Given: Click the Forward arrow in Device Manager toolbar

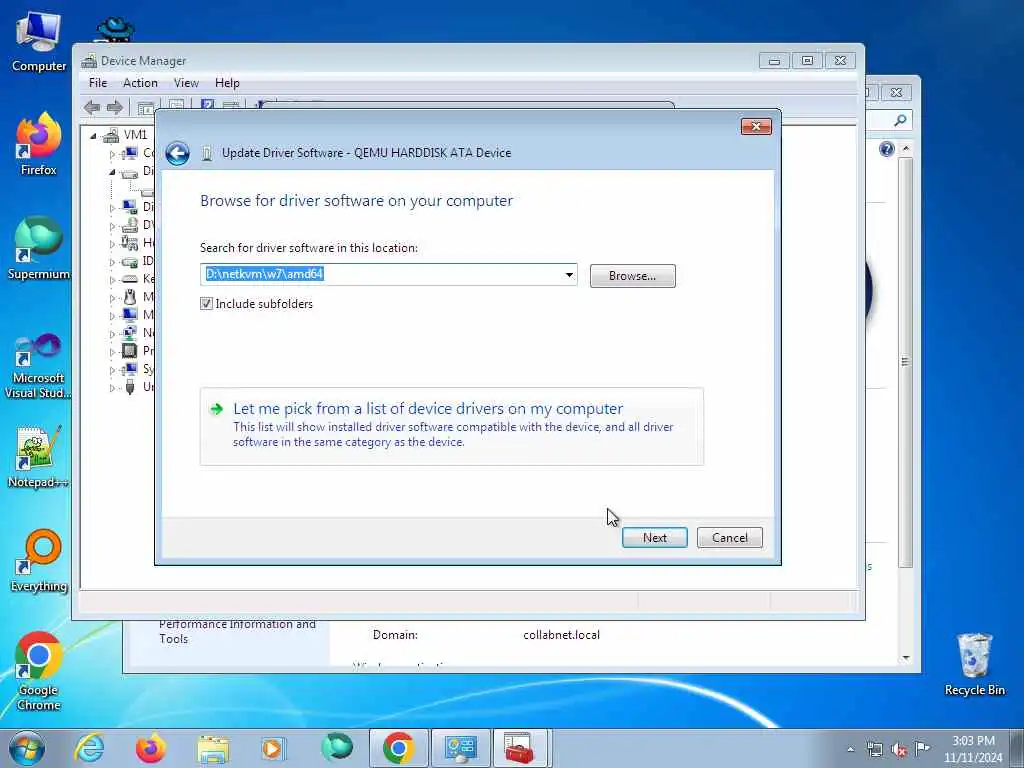Looking at the screenshot, I should click(x=115, y=107).
